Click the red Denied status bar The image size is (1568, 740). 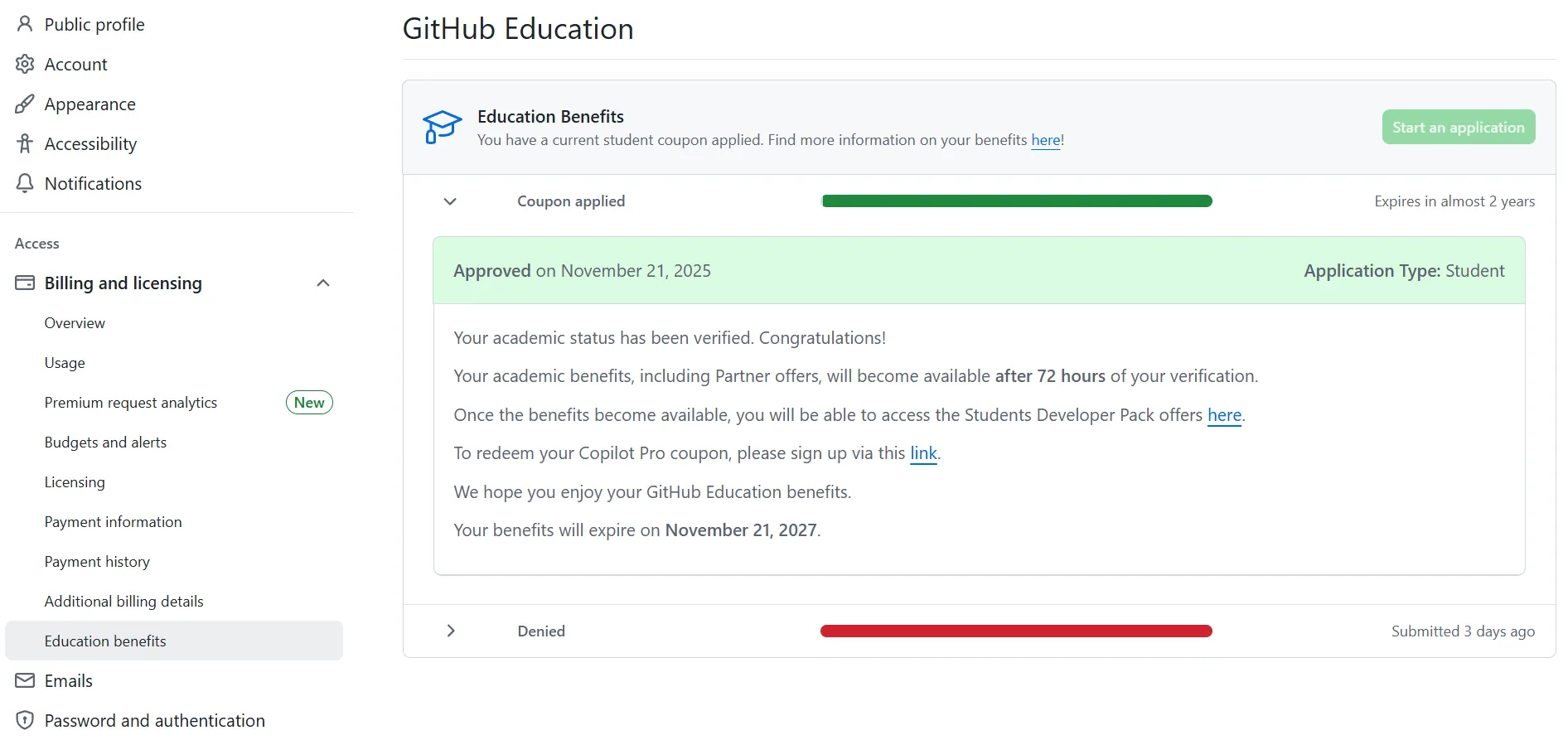1016,631
